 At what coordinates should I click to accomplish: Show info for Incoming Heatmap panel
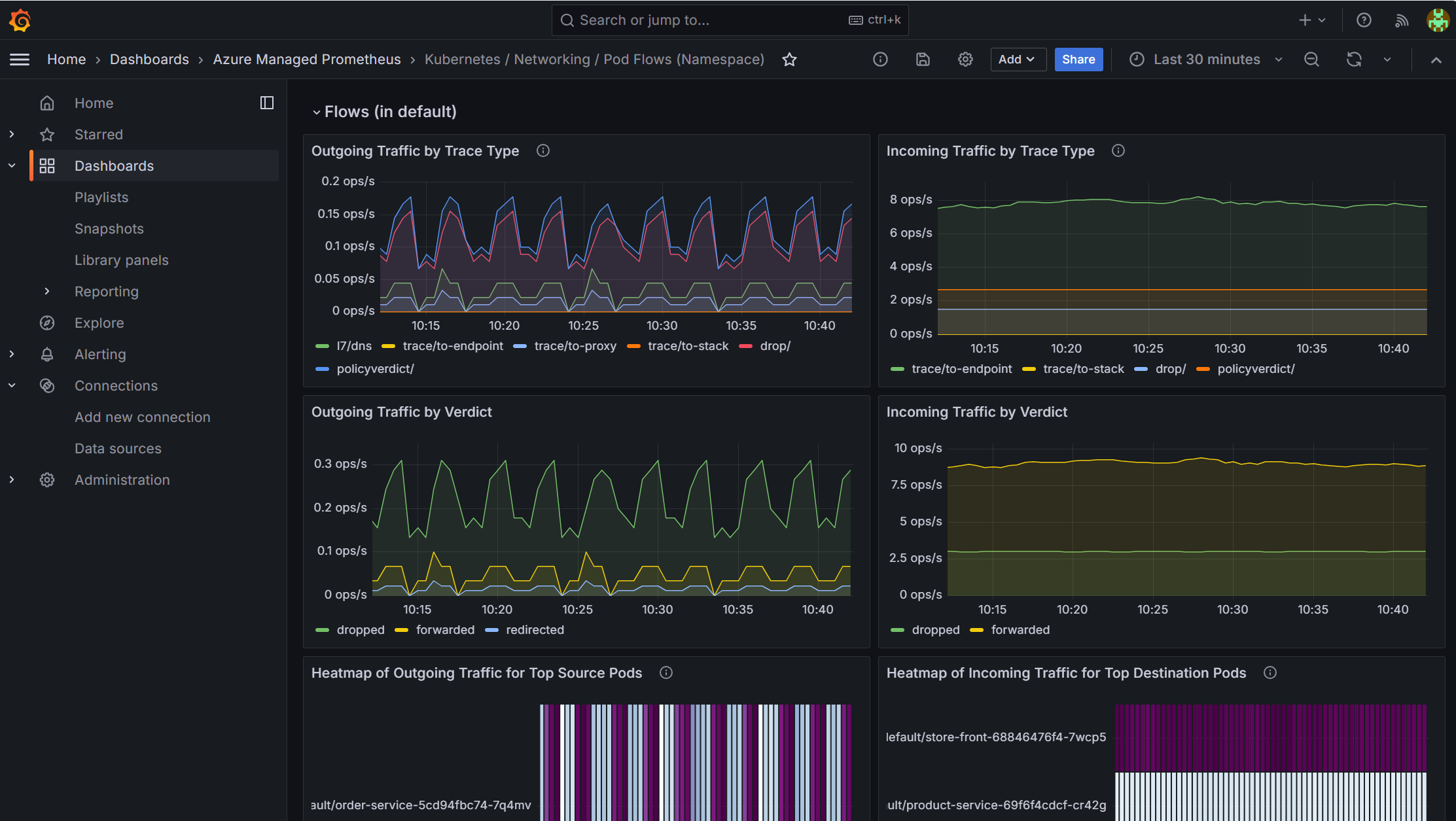pyautogui.click(x=1270, y=673)
